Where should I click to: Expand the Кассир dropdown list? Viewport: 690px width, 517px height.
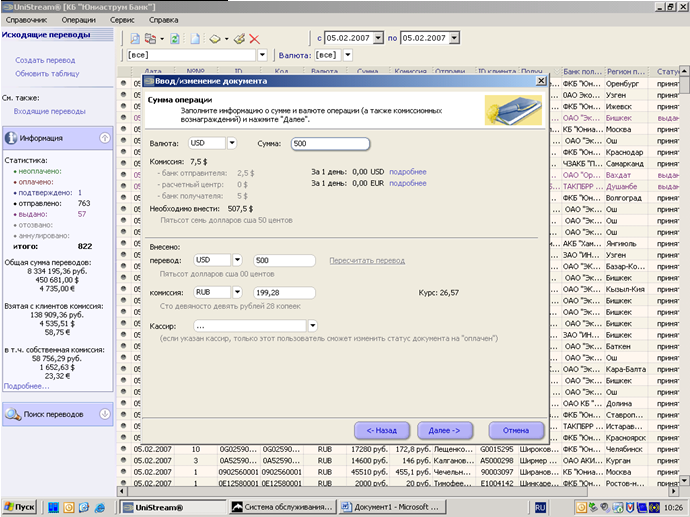pos(312,326)
